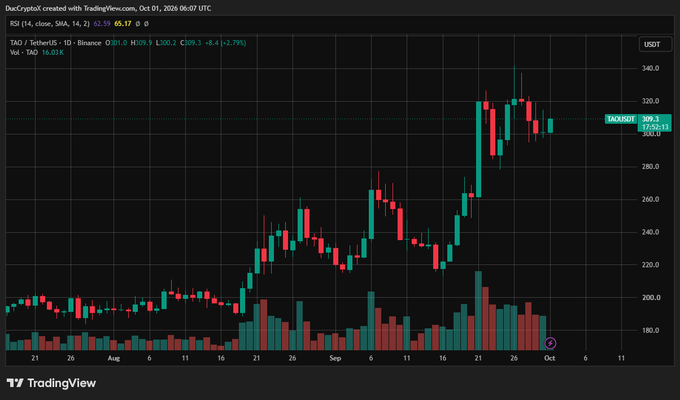Screen dimensions: 680x400
Task: Click the chart header credit text
Action: (108, 8)
